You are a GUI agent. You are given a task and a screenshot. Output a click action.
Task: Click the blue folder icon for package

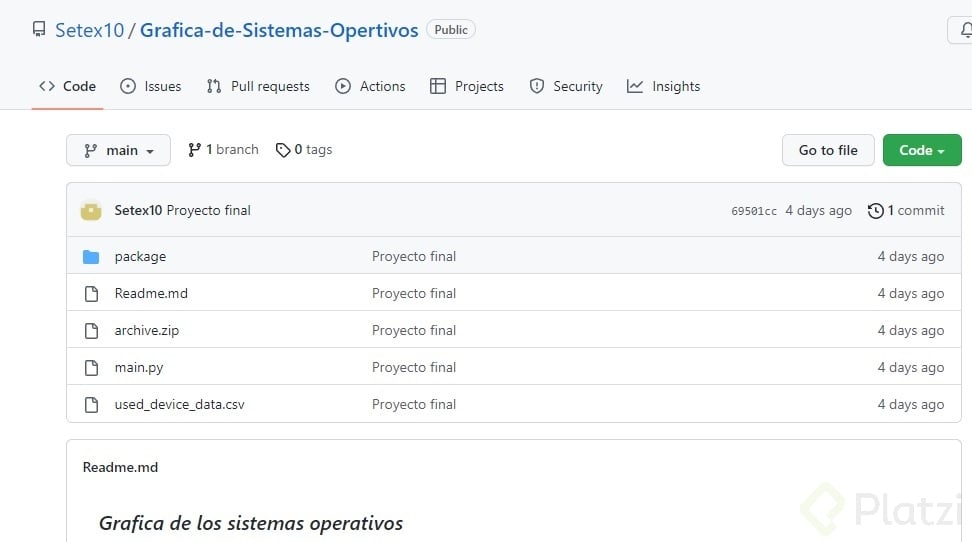pos(91,257)
